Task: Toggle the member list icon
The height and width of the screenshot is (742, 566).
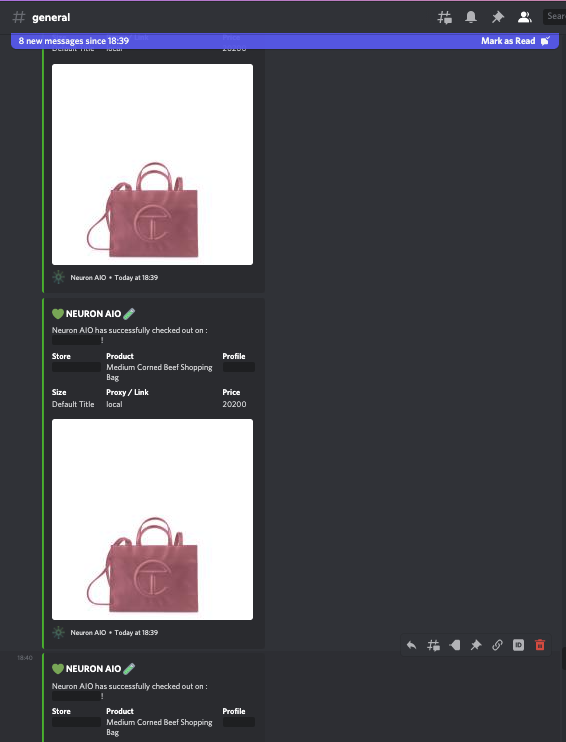Action: pyautogui.click(x=524, y=18)
